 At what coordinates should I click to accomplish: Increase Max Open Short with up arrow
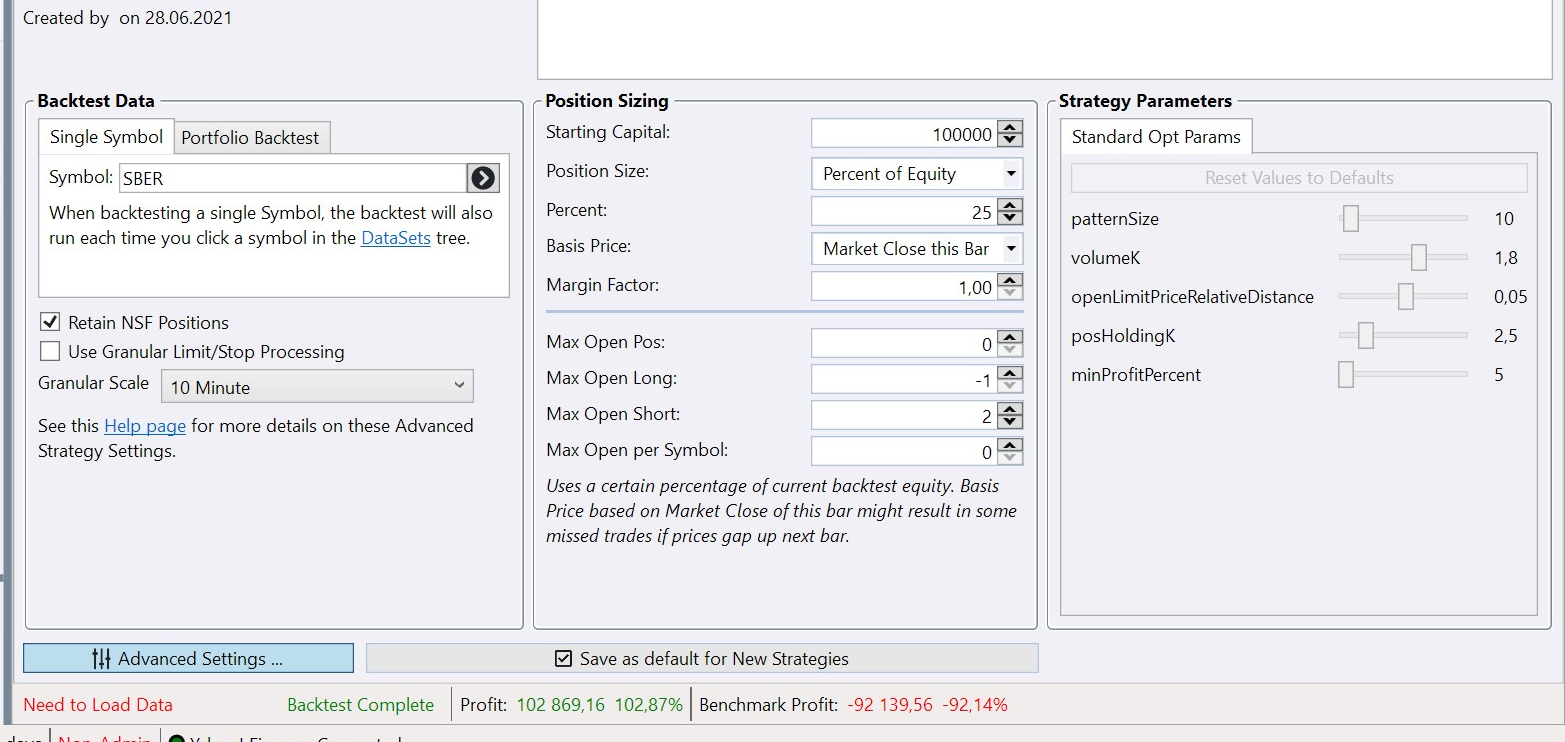click(x=1011, y=409)
